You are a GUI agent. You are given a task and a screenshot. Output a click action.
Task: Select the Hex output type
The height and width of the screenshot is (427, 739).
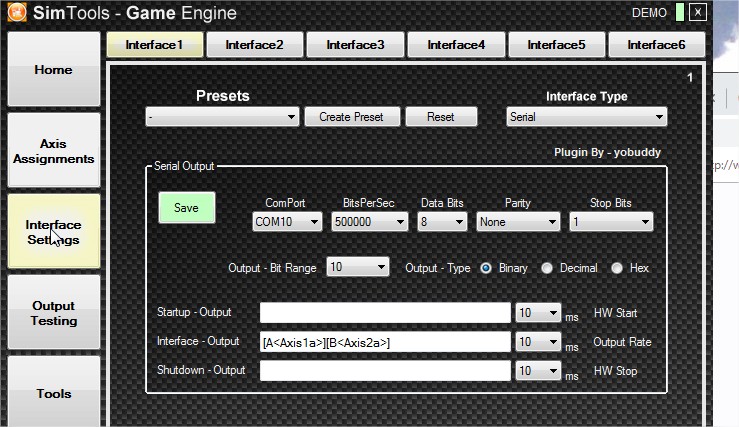(617, 268)
